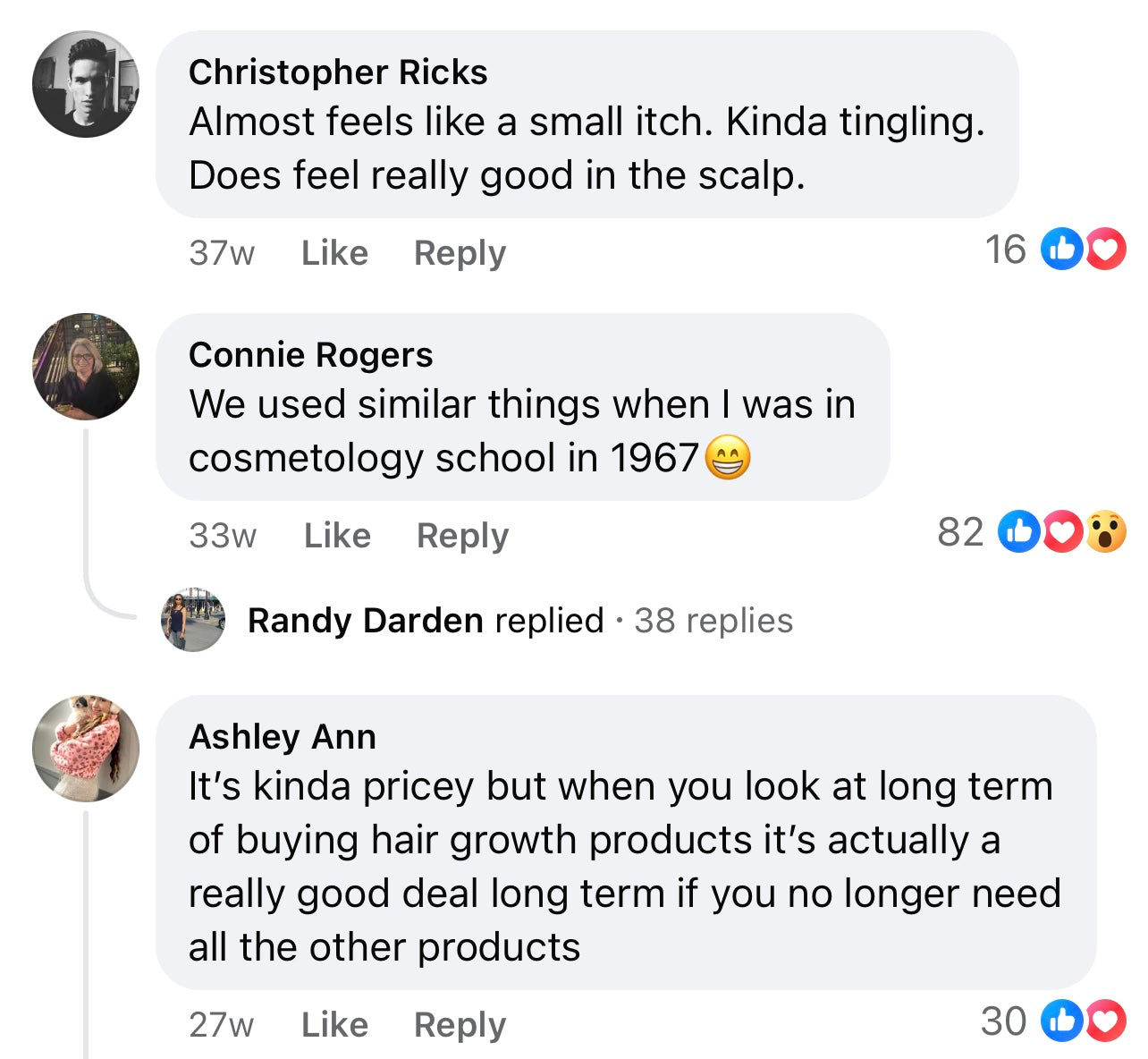Screen dimensions: 1148x1059
Task: Reply to Connie Rogers' comment
Action: (462, 535)
